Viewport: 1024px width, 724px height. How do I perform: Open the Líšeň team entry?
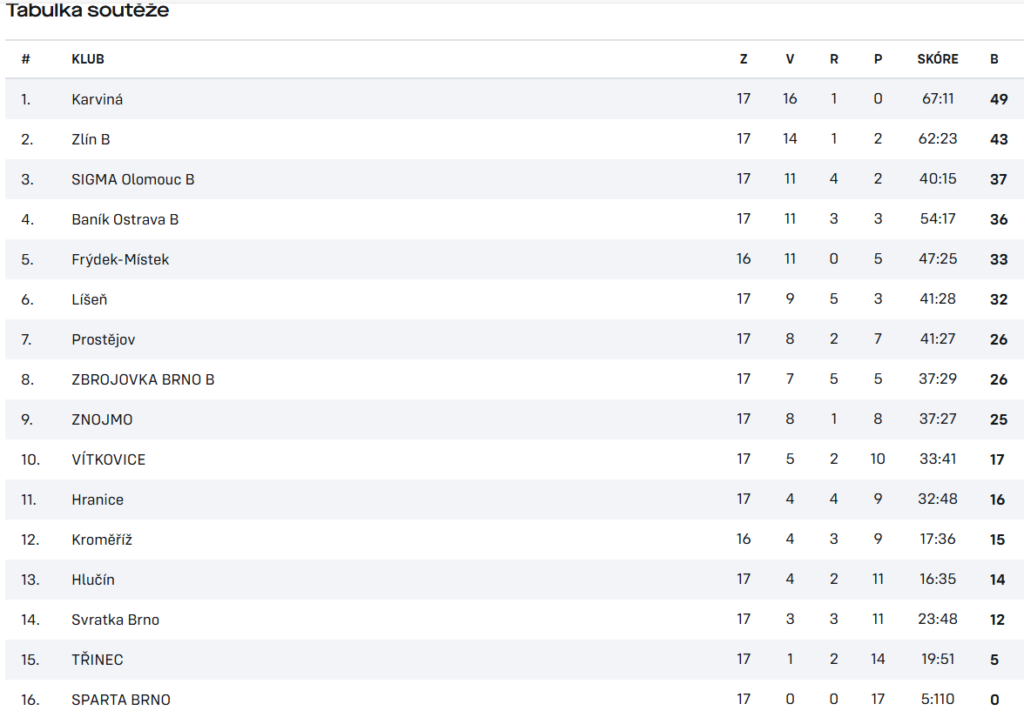tap(89, 300)
